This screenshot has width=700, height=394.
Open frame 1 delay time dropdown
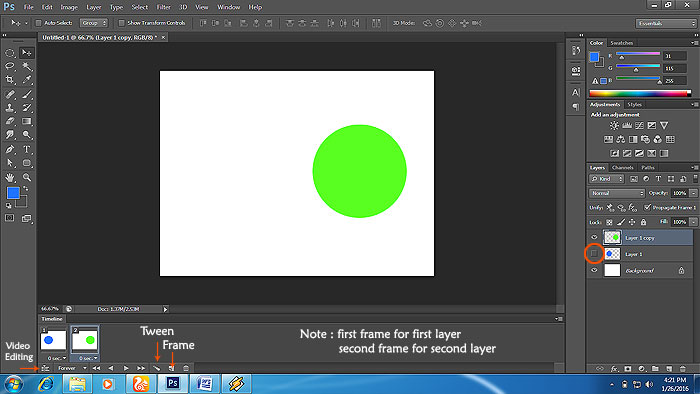(x=56, y=358)
